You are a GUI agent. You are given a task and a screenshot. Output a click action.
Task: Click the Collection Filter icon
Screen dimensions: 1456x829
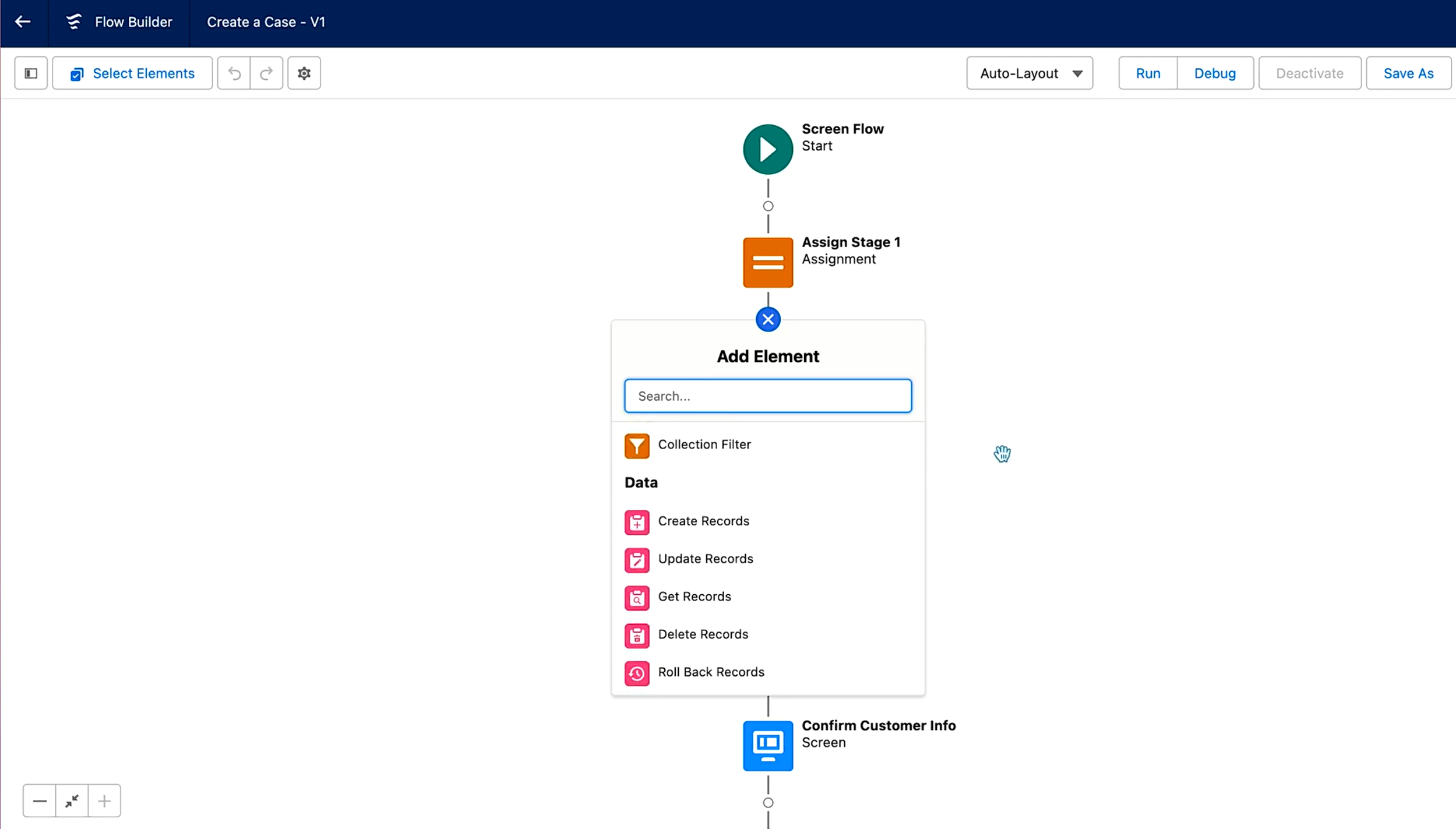(x=637, y=446)
